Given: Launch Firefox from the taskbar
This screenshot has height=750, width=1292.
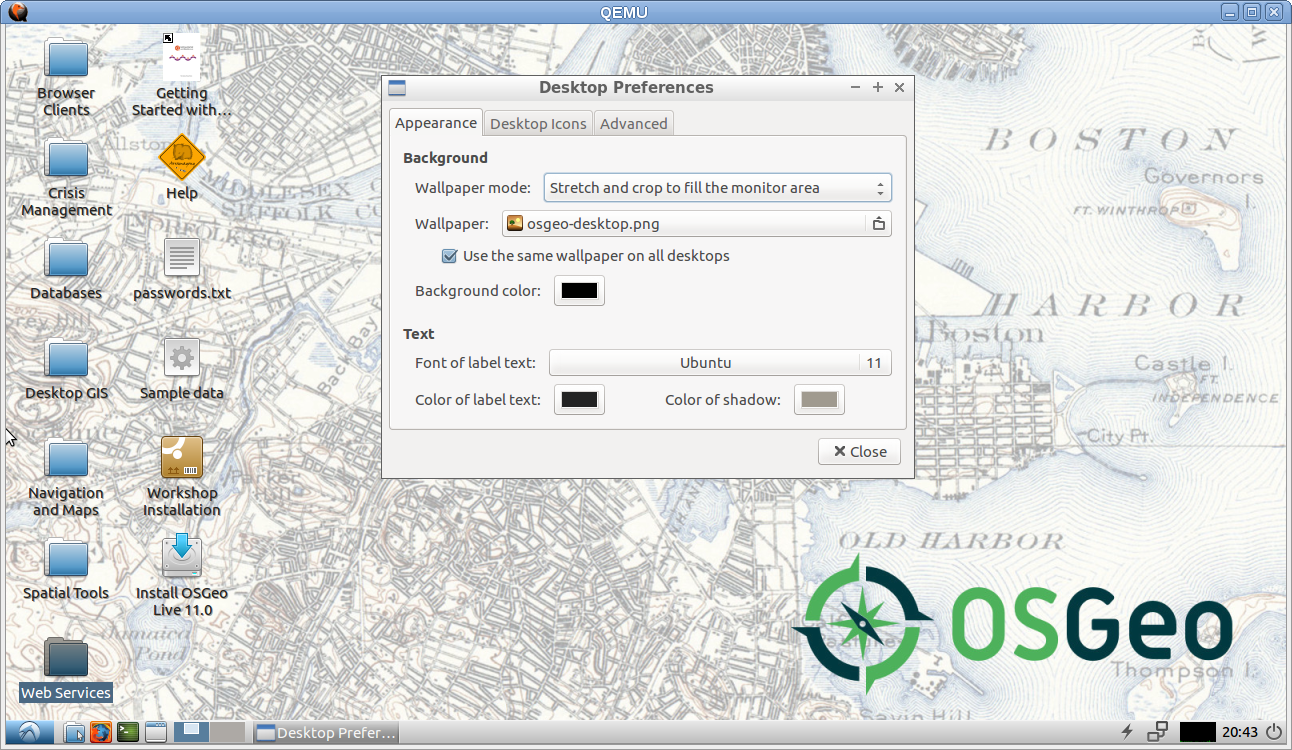Looking at the screenshot, I should pos(101,732).
